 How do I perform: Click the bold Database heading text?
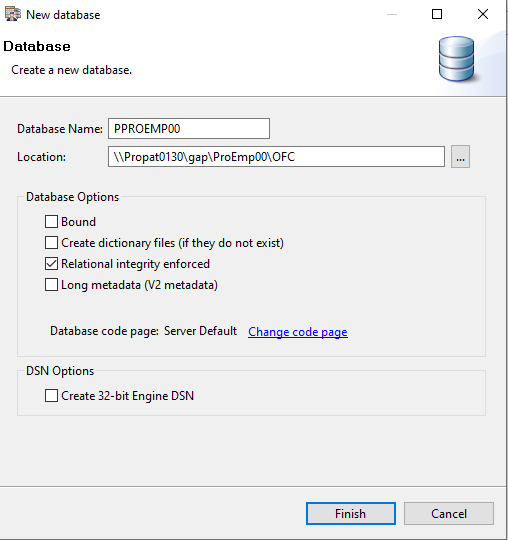pos(37,46)
